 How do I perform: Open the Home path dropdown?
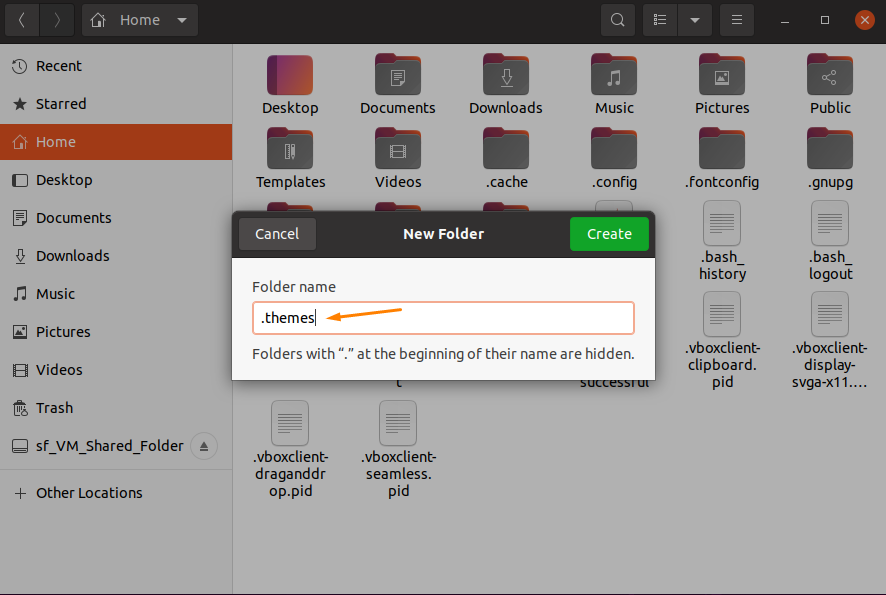[140, 20]
